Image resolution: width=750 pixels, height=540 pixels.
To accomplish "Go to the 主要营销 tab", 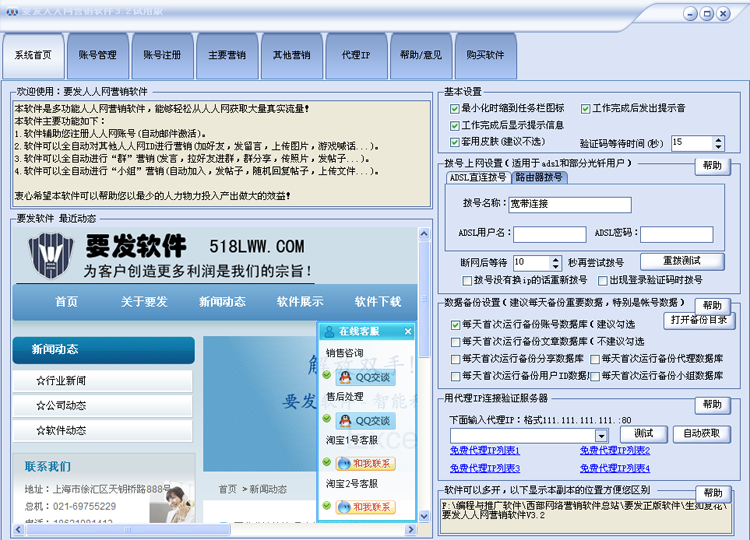I will 227,55.
